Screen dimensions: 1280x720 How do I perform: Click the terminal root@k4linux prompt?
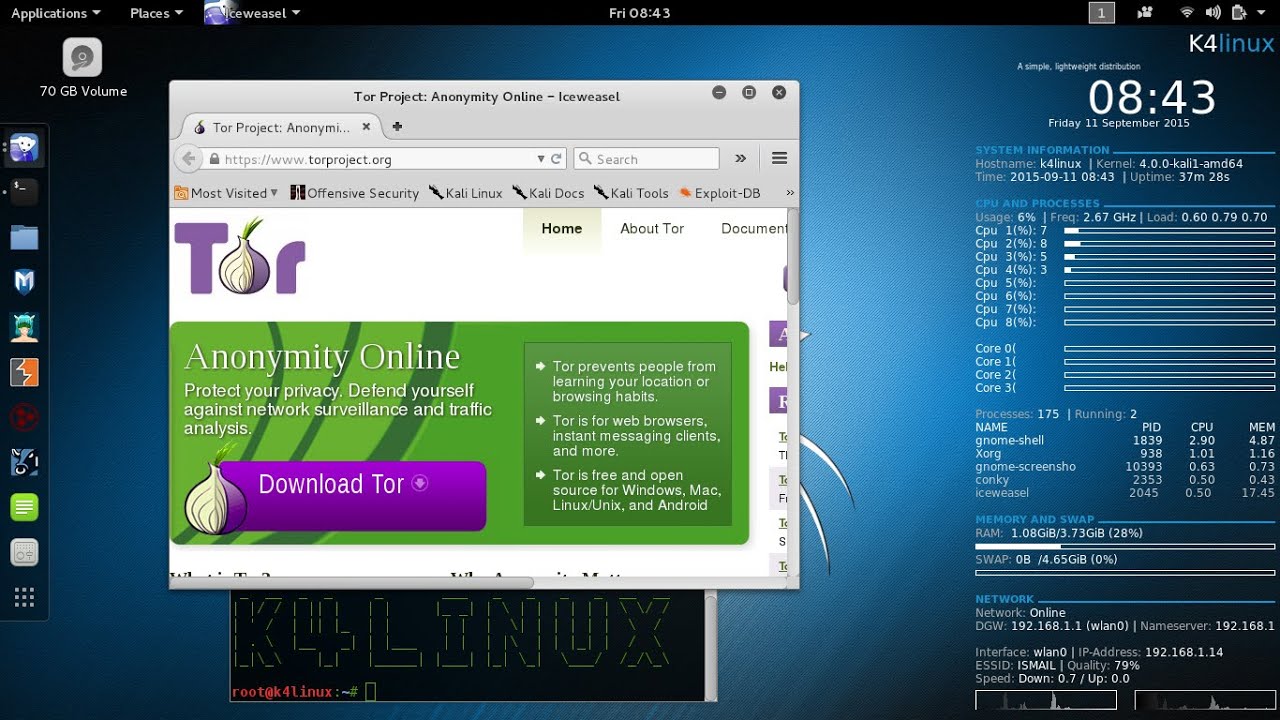pyautogui.click(x=295, y=691)
